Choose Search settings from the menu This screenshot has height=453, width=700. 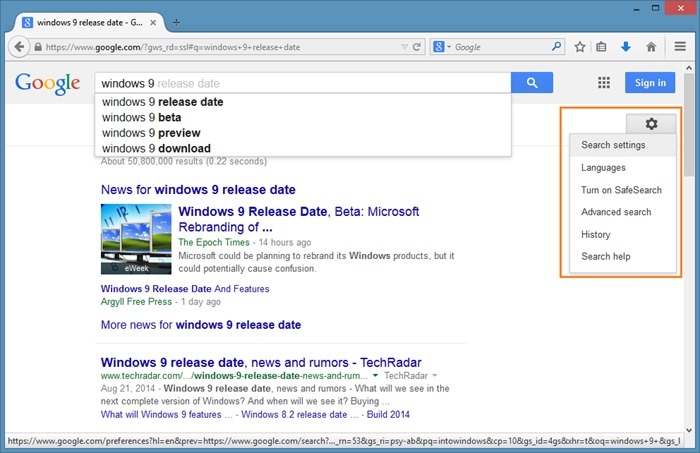click(623, 145)
